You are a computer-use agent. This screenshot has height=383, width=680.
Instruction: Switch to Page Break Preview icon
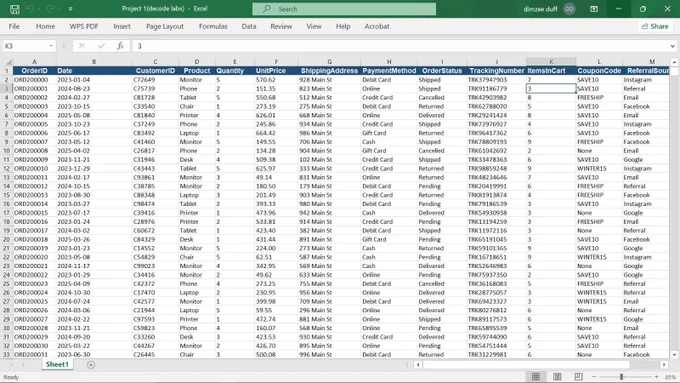pyautogui.click(x=578, y=376)
